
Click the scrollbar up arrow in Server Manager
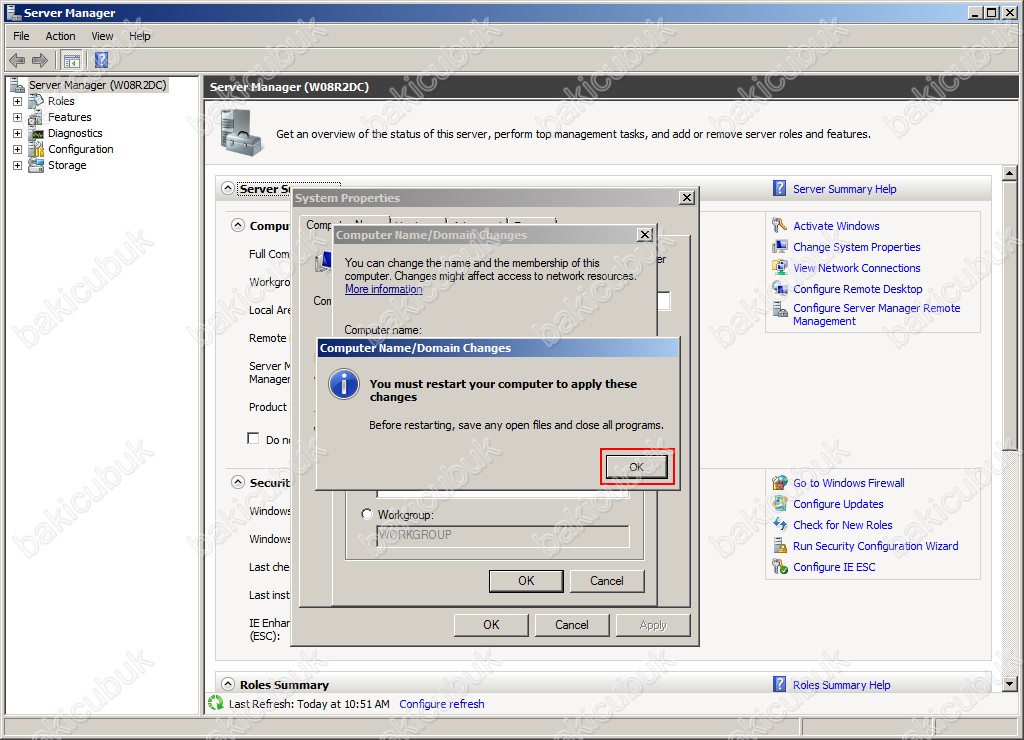1010,173
